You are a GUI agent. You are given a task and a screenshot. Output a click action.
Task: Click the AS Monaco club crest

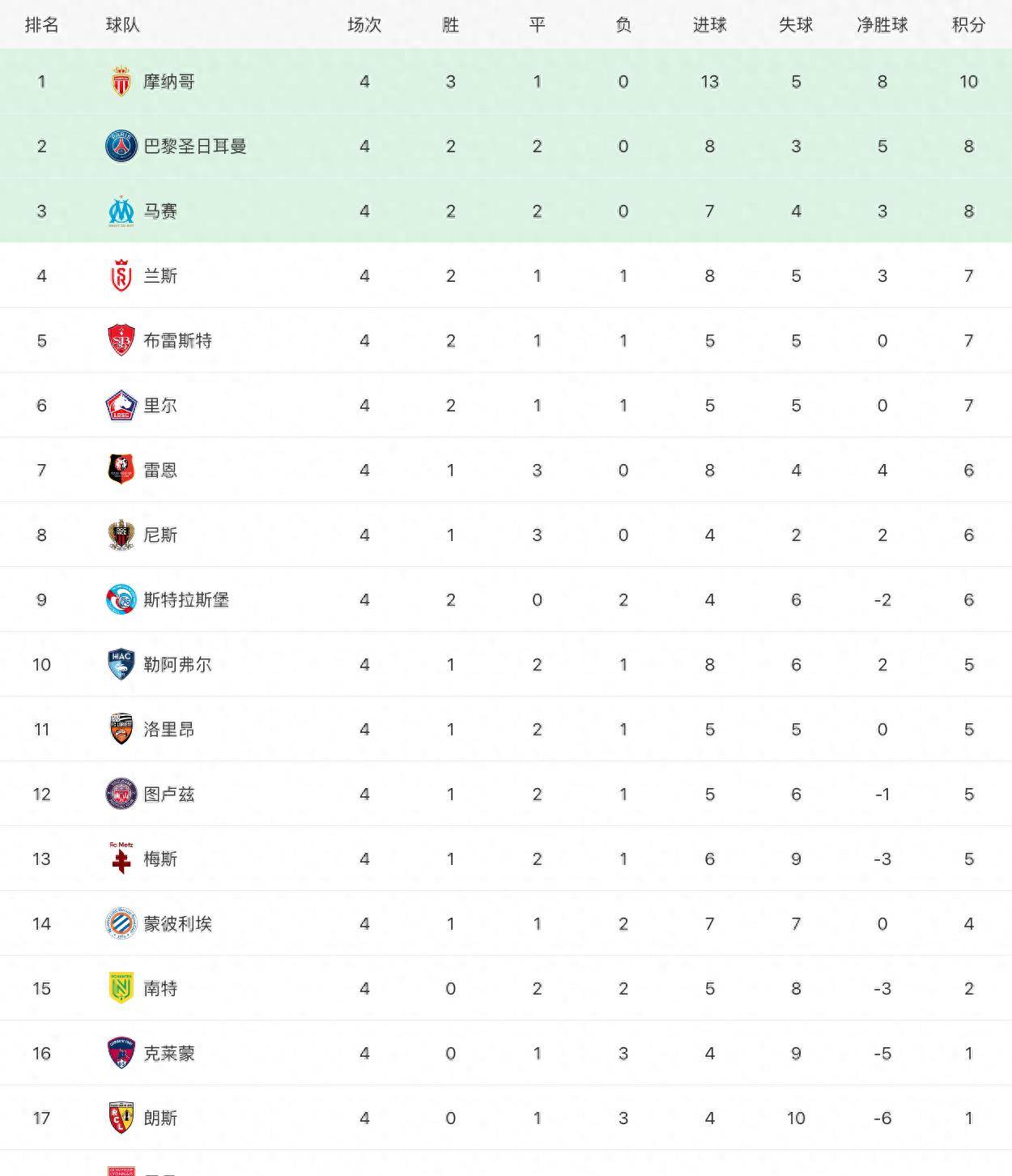(121, 81)
